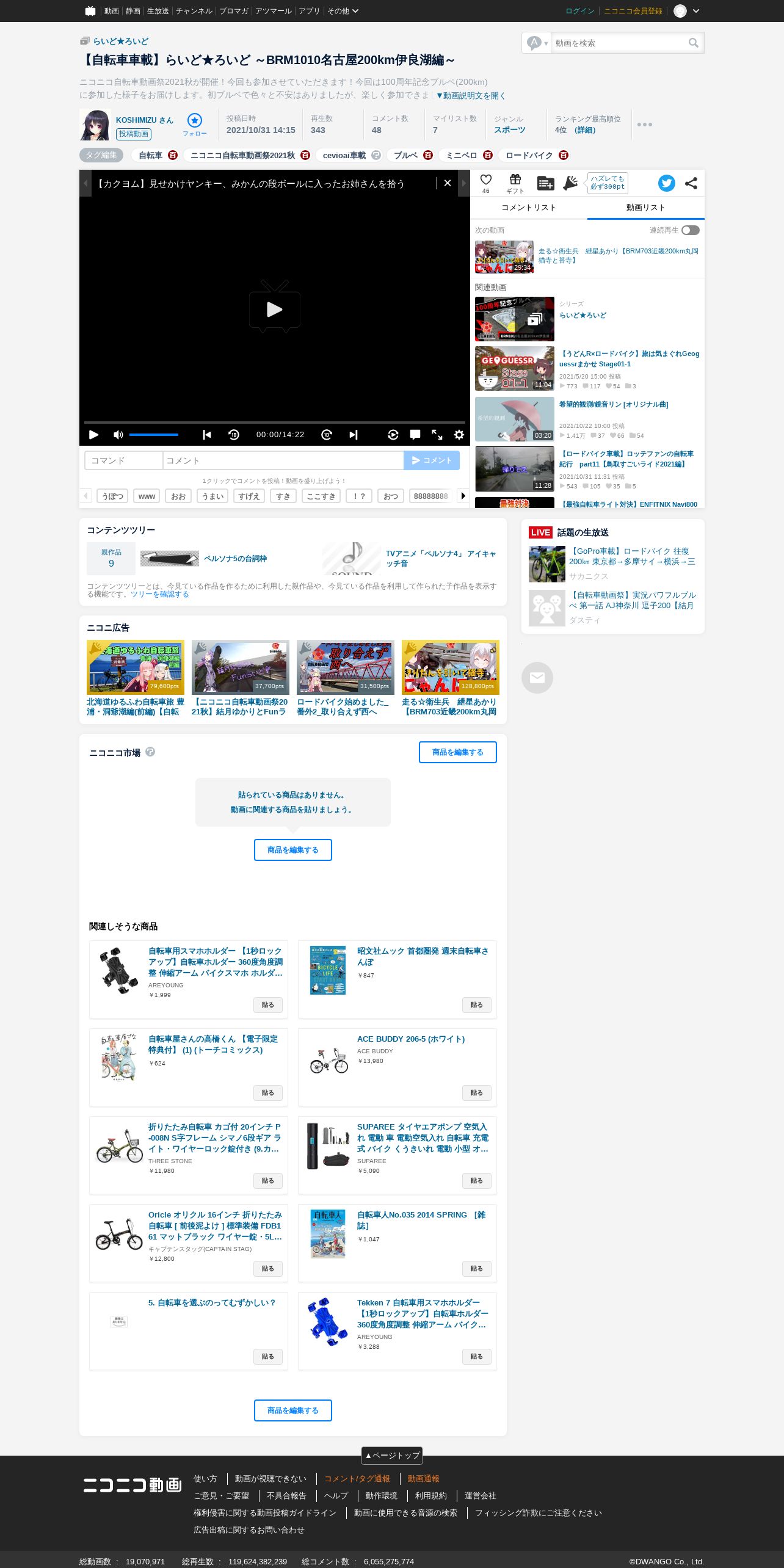Viewport: 784px width, 1568px height.
Task: Open Nico Ad party popper icon
Action: (x=570, y=183)
